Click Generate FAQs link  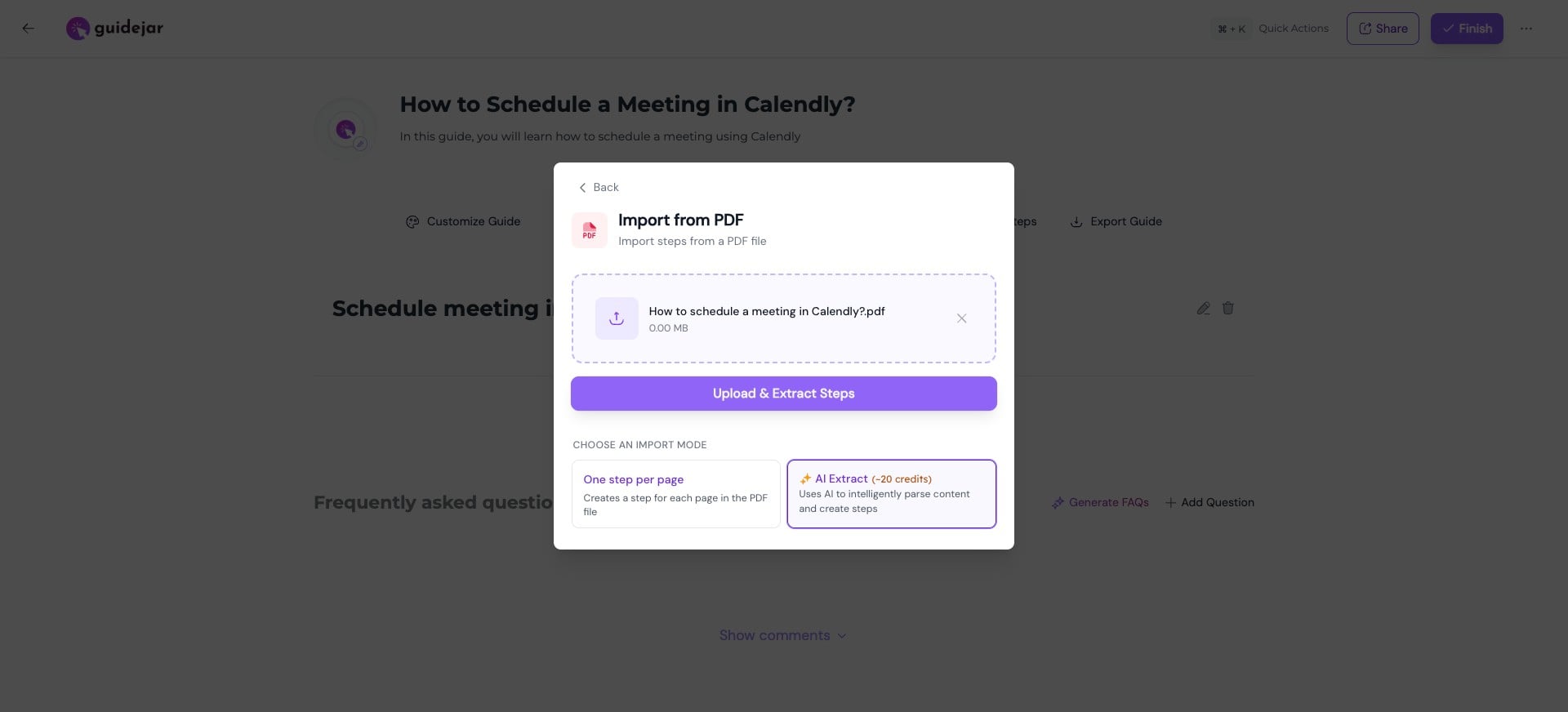1099,502
